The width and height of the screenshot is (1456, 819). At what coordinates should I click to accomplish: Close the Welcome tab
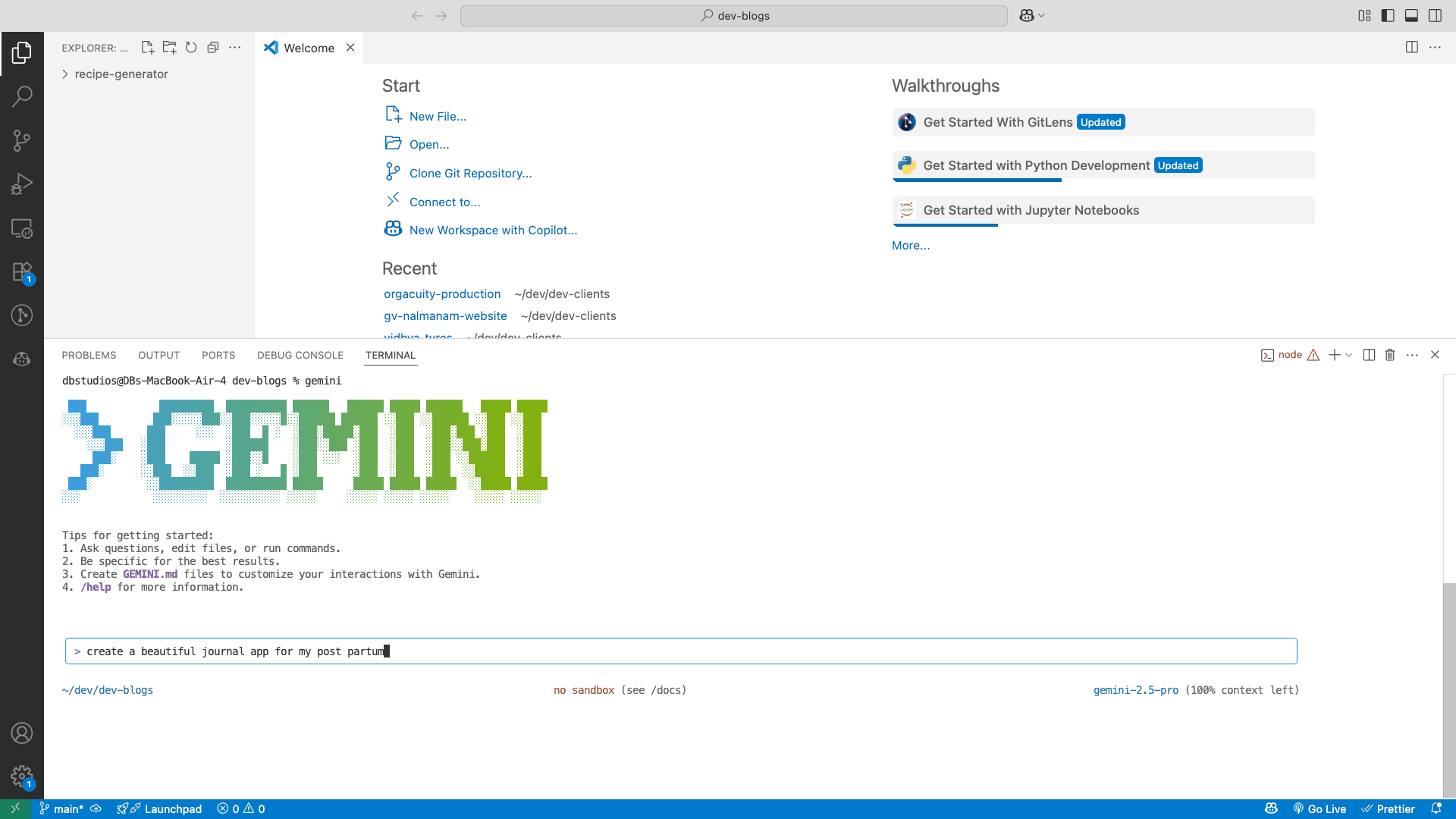tap(350, 48)
